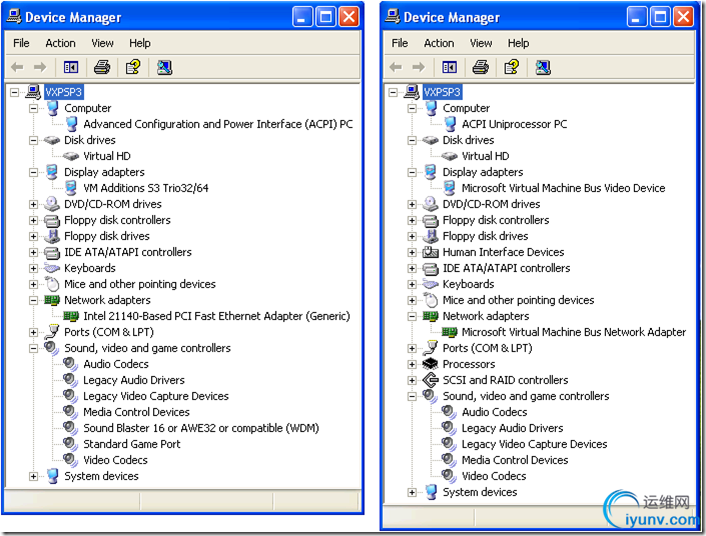The width and height of the screenshot is (706, 536).
Task: Collapse Sound, video and game controllers, left window
Action: point(33,348)
